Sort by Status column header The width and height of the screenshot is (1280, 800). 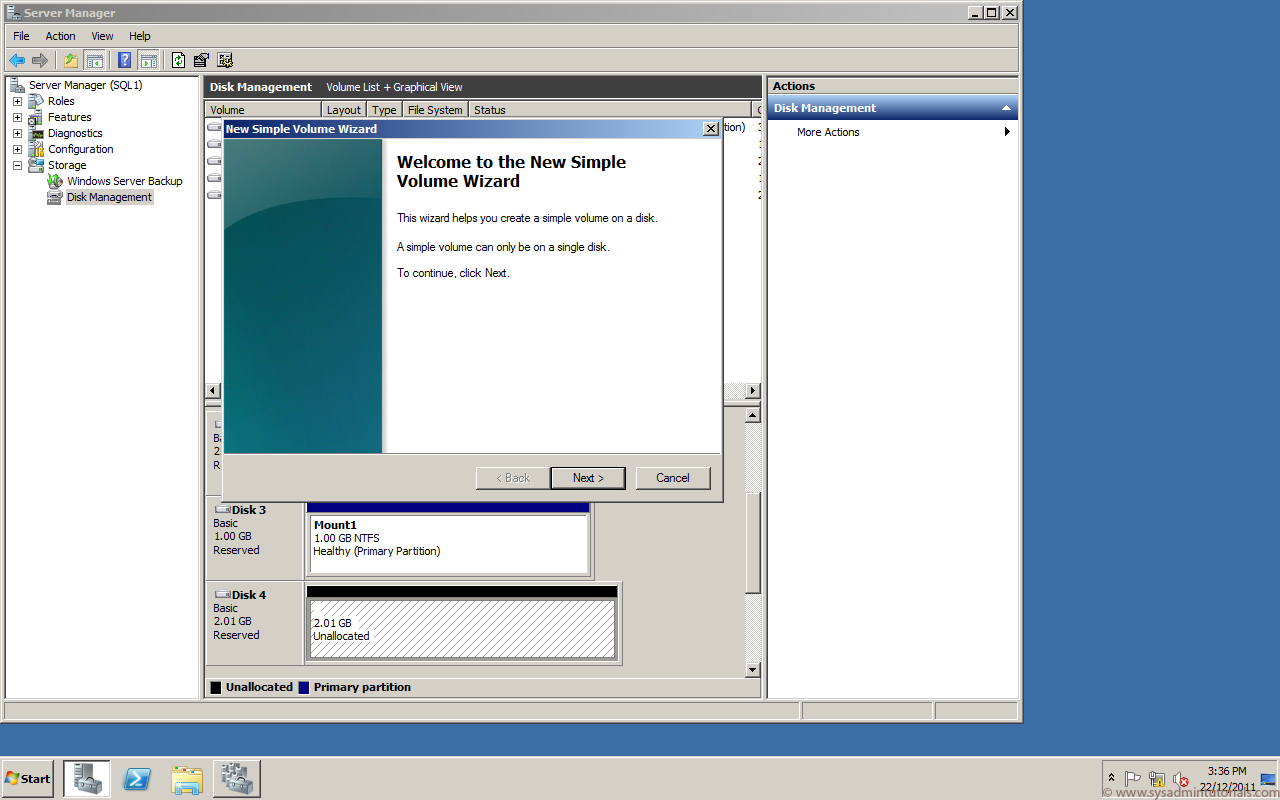[x=610, y=110]
